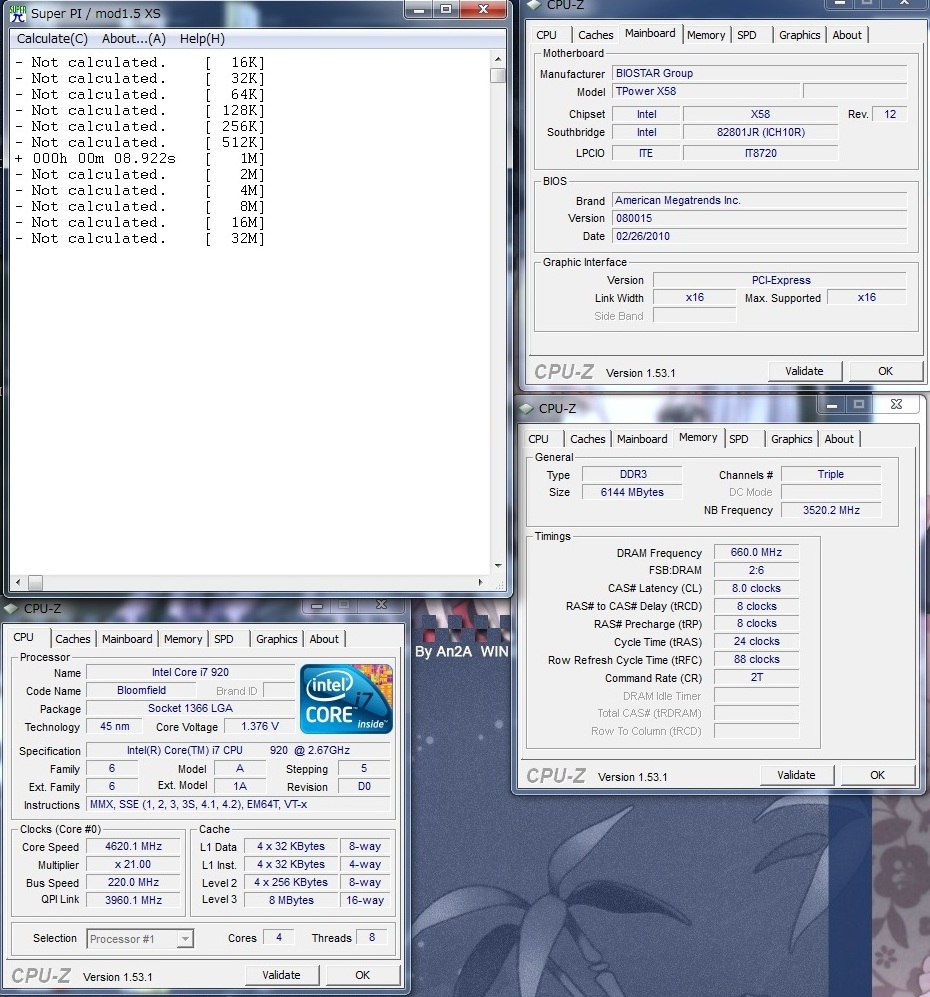Click Validate in Mainboard CPU-Z window
The width and height of the screenshot is (930, 997).
[x=804, y=371]
